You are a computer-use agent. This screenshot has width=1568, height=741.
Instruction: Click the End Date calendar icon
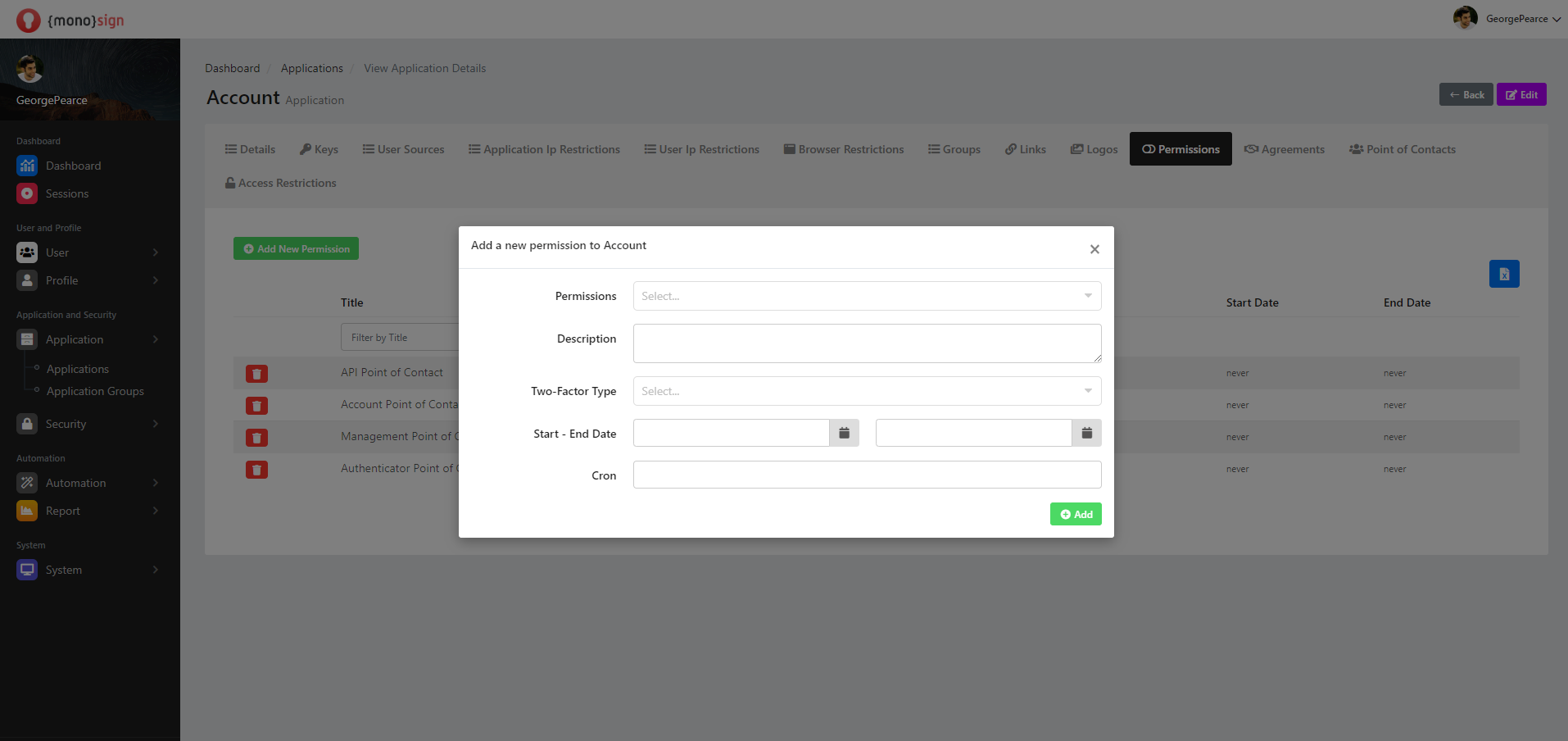[1086, 433]
